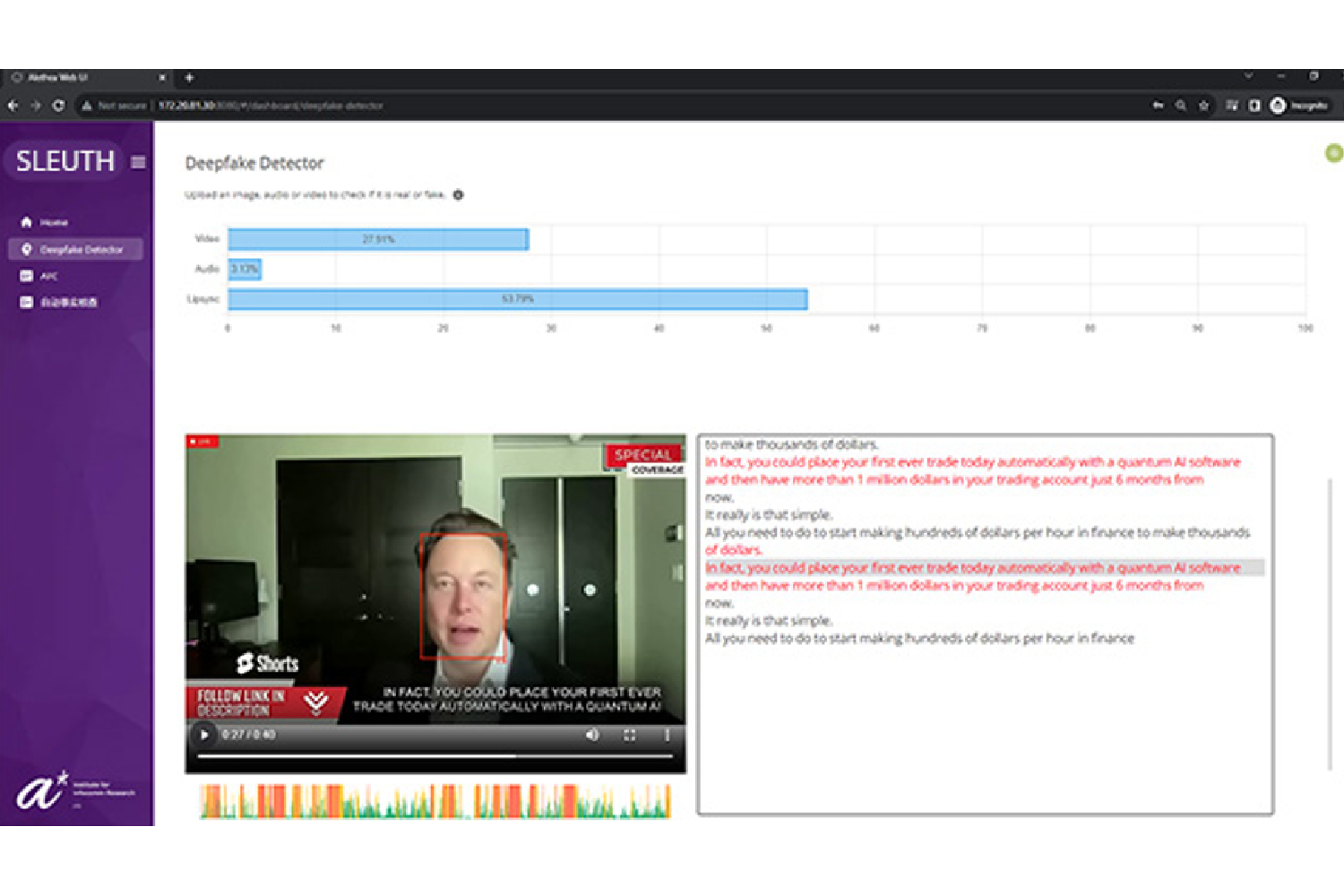Mute the video with the speaker icon

point(592,735)
